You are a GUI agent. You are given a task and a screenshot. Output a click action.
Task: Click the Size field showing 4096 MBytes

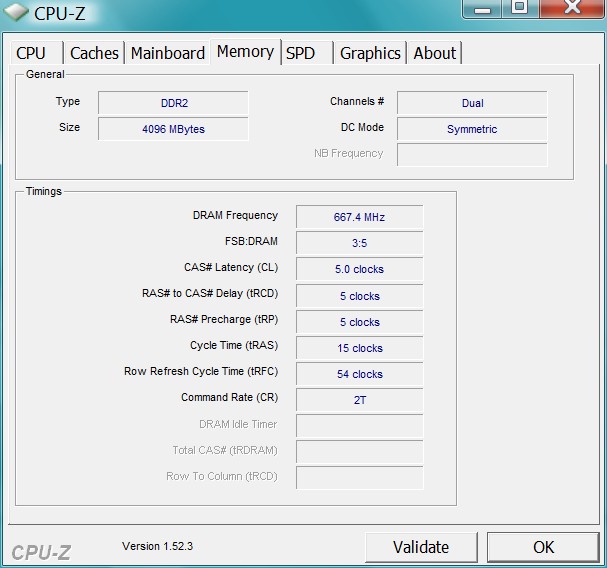click(x=173, y=129)
